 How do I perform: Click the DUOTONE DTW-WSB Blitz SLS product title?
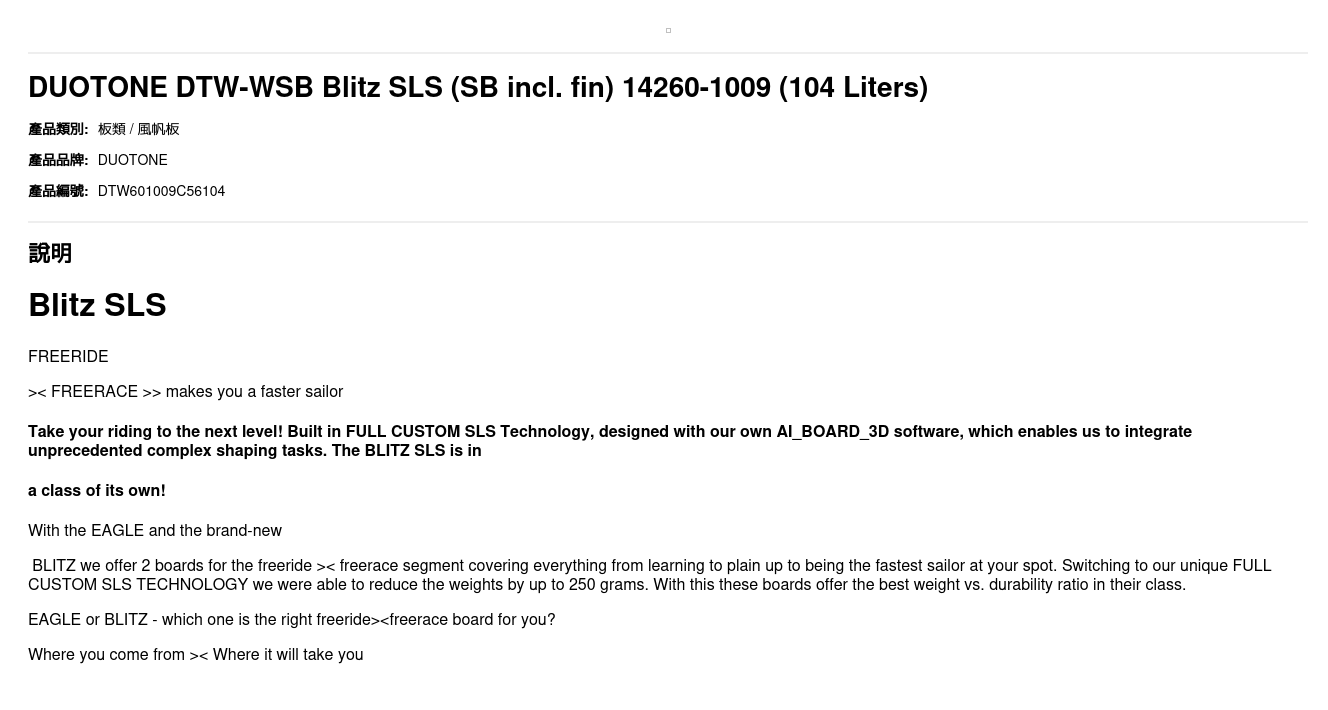click(x=478, y=88)
